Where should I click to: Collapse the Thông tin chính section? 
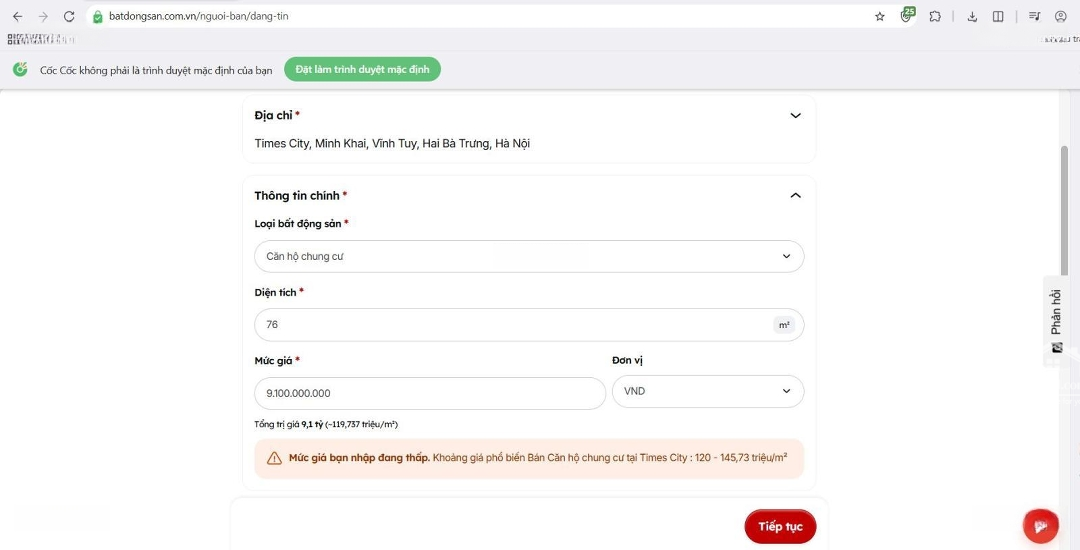point(795,196)
